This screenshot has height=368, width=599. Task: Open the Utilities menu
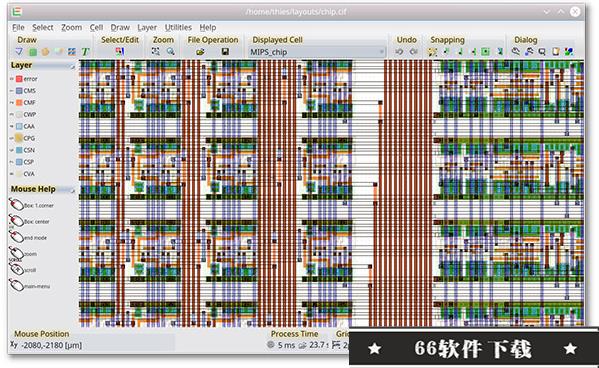coord(178,28)
